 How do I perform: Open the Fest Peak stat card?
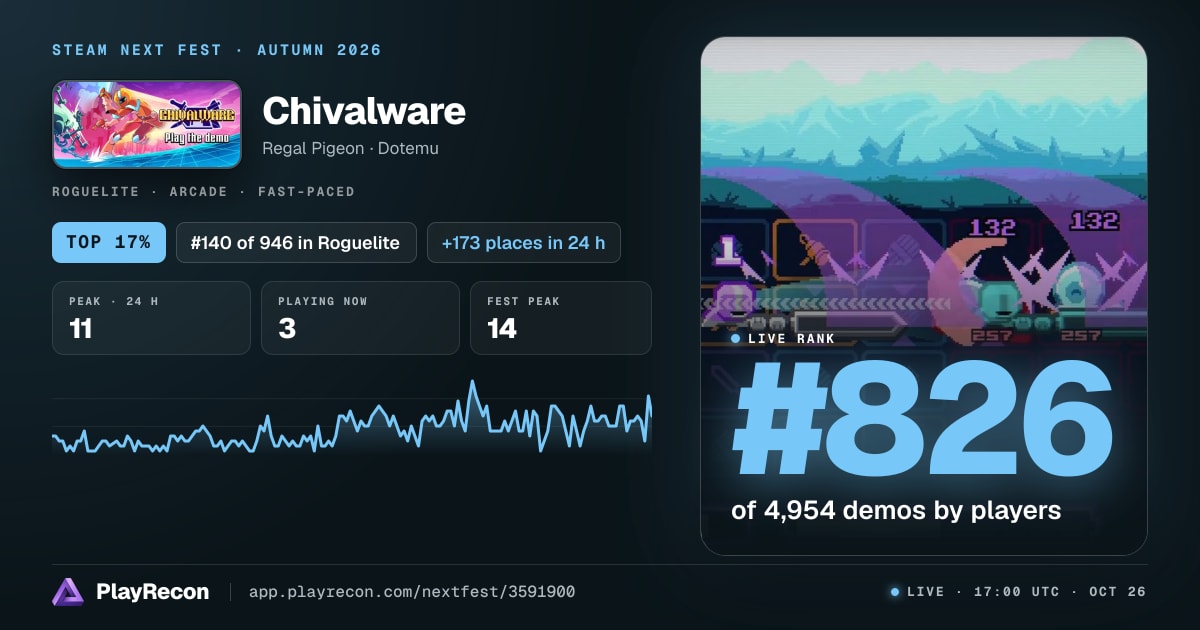pos(561,318)
